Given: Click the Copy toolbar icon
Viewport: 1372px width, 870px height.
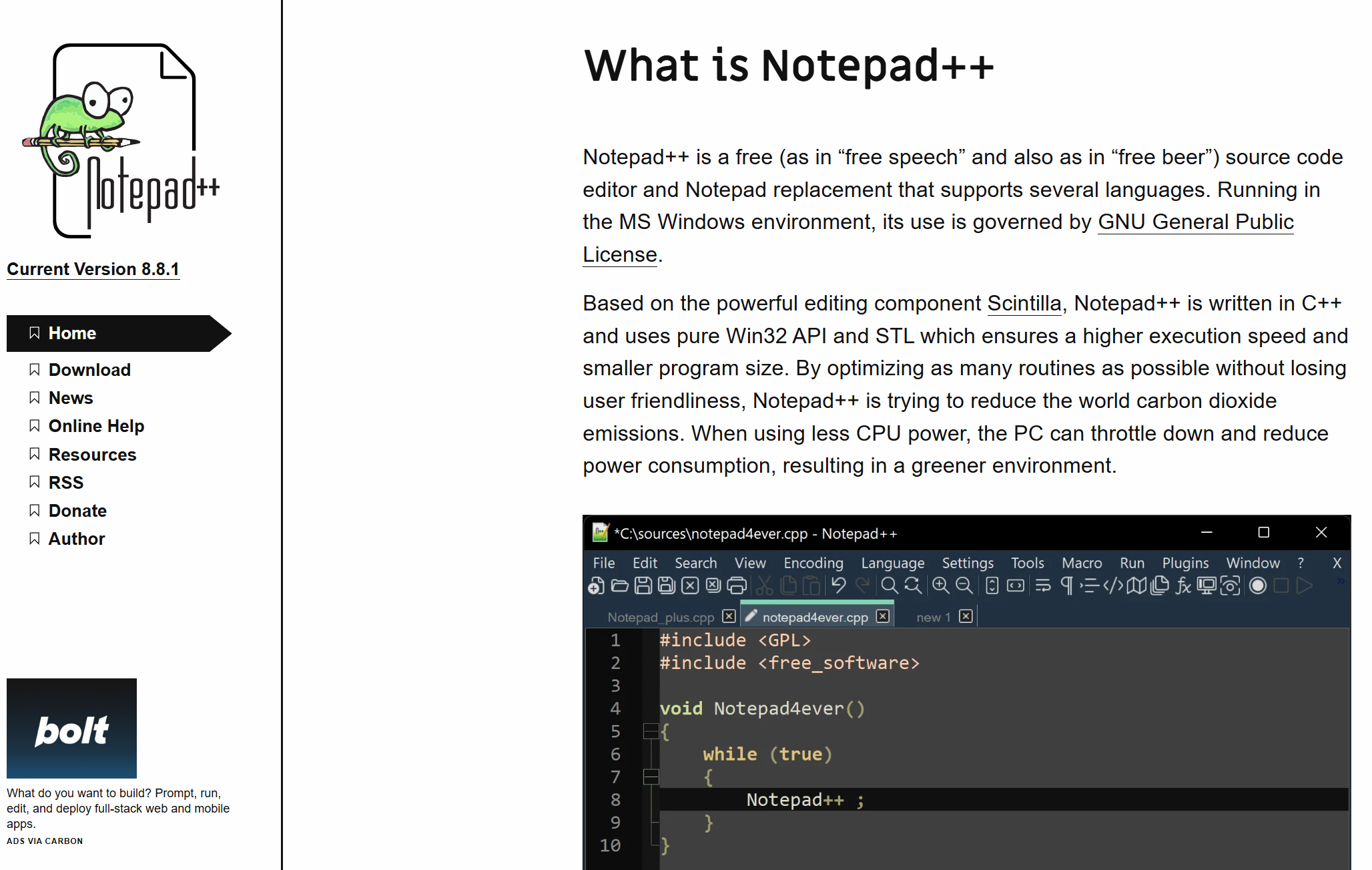Looking at the screenshot, I should 788,586.
